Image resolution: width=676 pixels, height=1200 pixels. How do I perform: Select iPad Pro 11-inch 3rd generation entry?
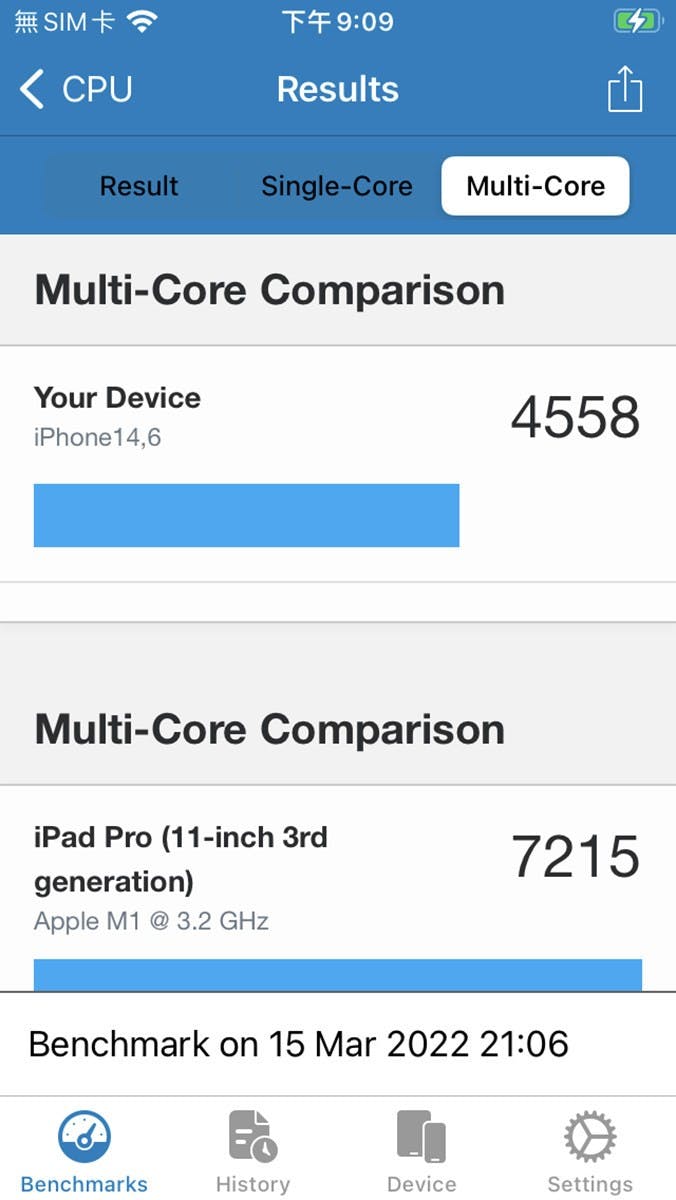(181, 859)
